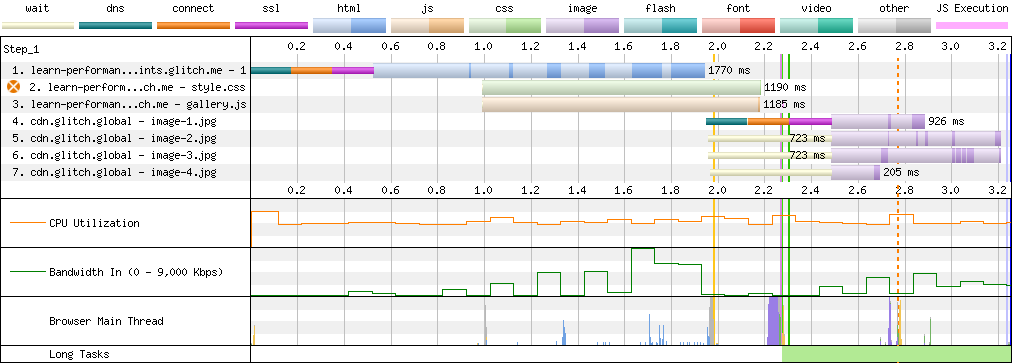Click the 'image' legend color swatch
The height and width of the screenshot is (363, 1012).
[583, 26]
